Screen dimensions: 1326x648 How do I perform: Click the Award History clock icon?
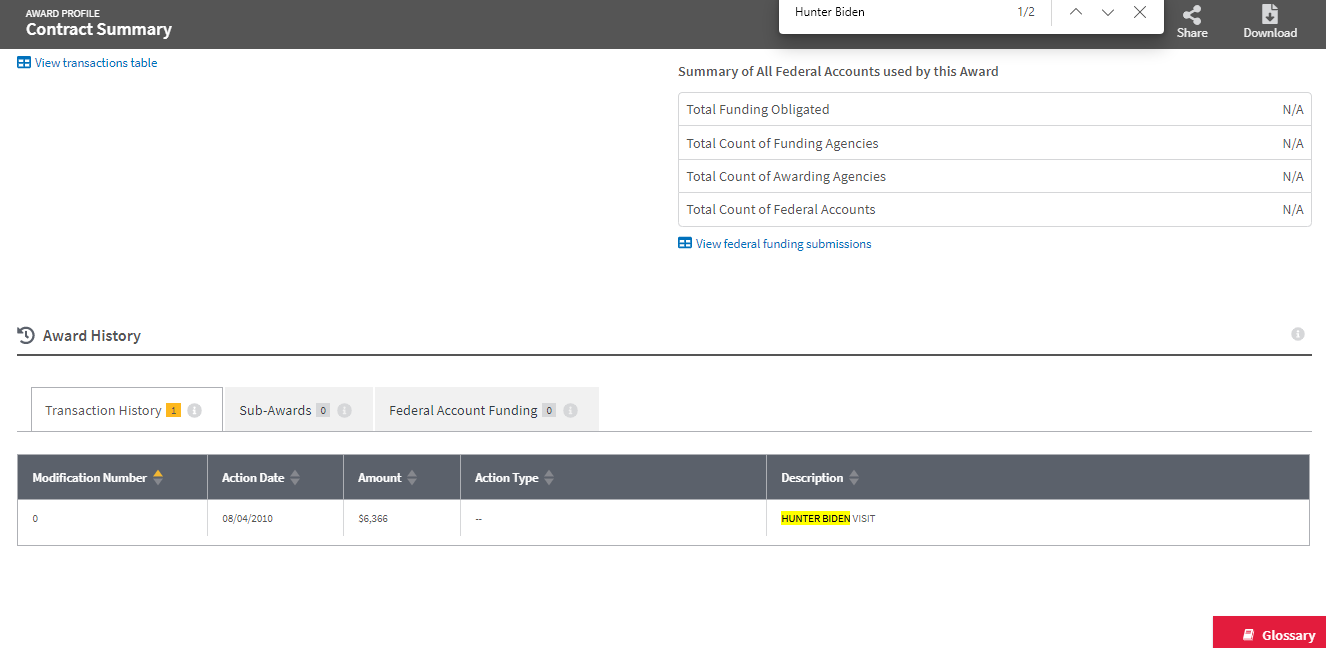pos(26,335)
